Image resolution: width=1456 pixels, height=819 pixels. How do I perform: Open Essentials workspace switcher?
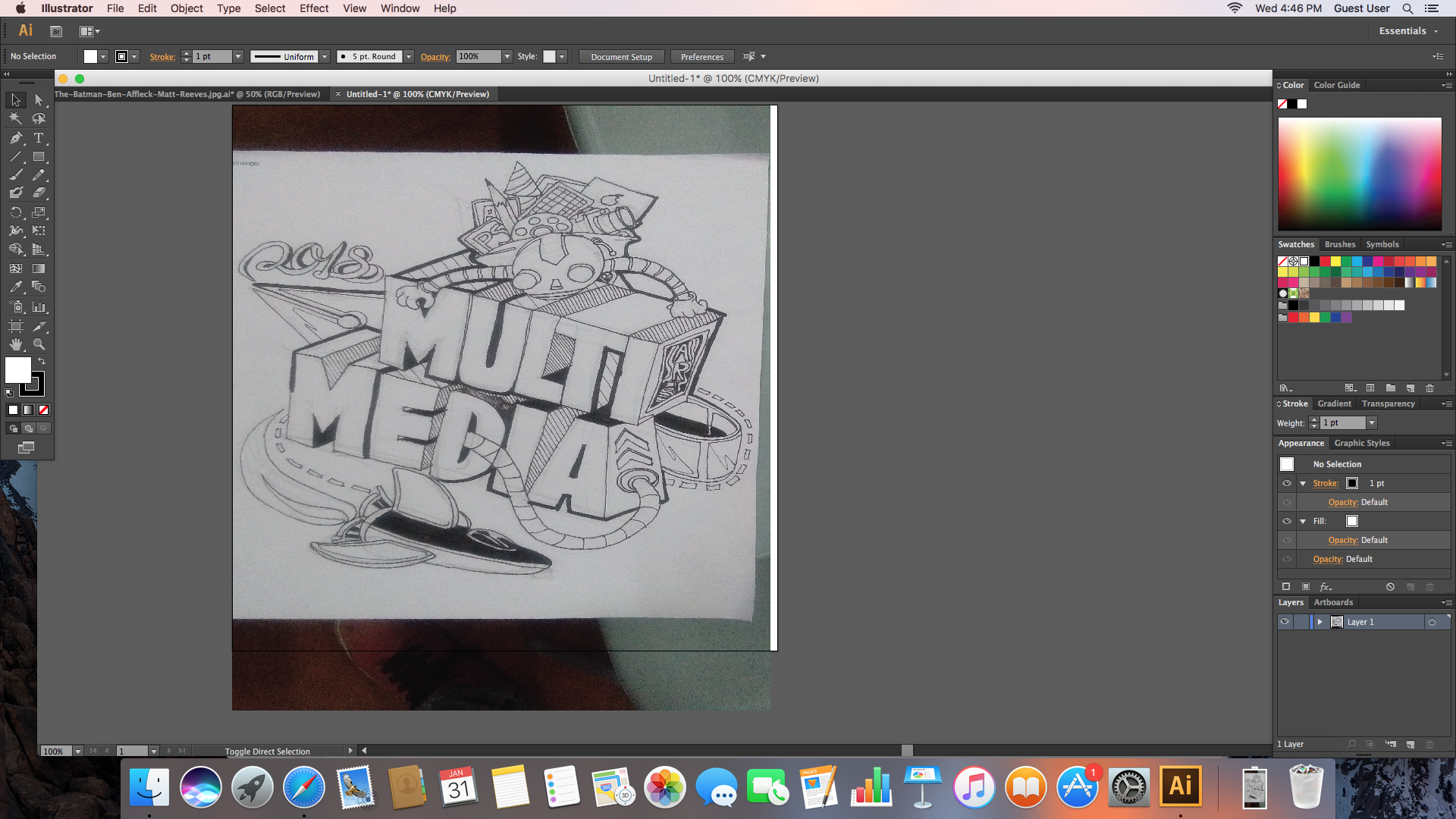pos(1408,31)
